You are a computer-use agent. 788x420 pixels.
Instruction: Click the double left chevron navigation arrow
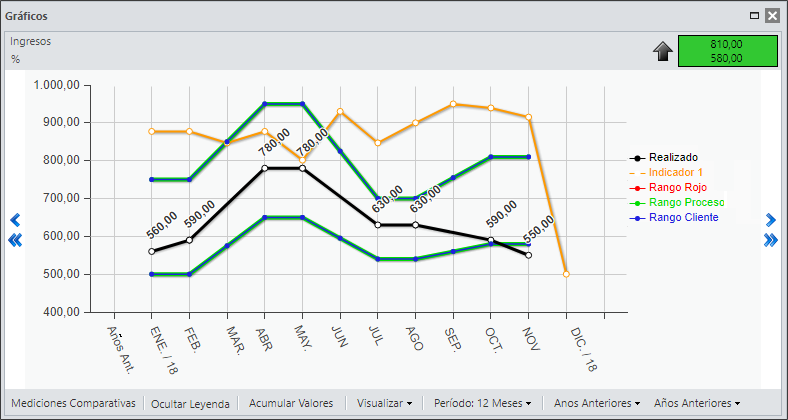[x=16, y=241]
